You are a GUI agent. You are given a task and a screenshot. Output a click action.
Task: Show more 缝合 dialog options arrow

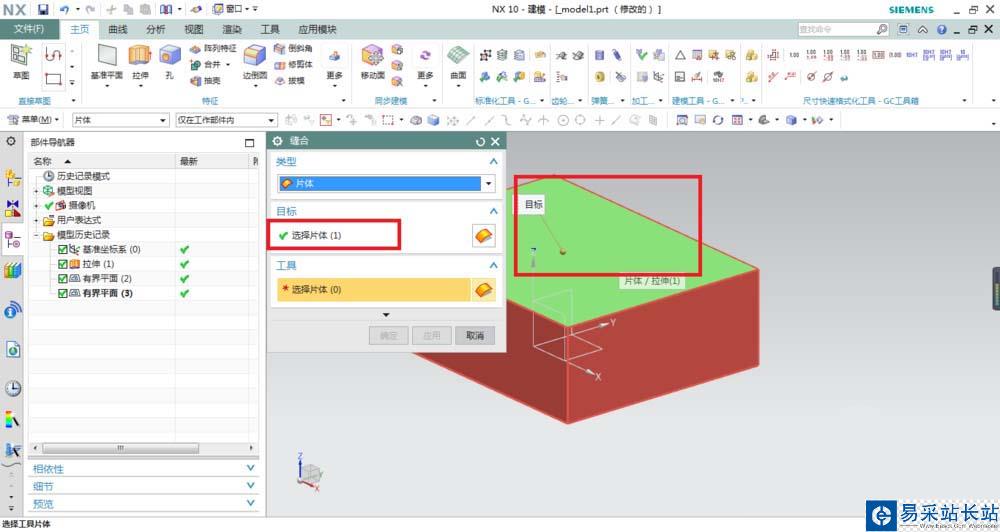(x=386, y=314)
